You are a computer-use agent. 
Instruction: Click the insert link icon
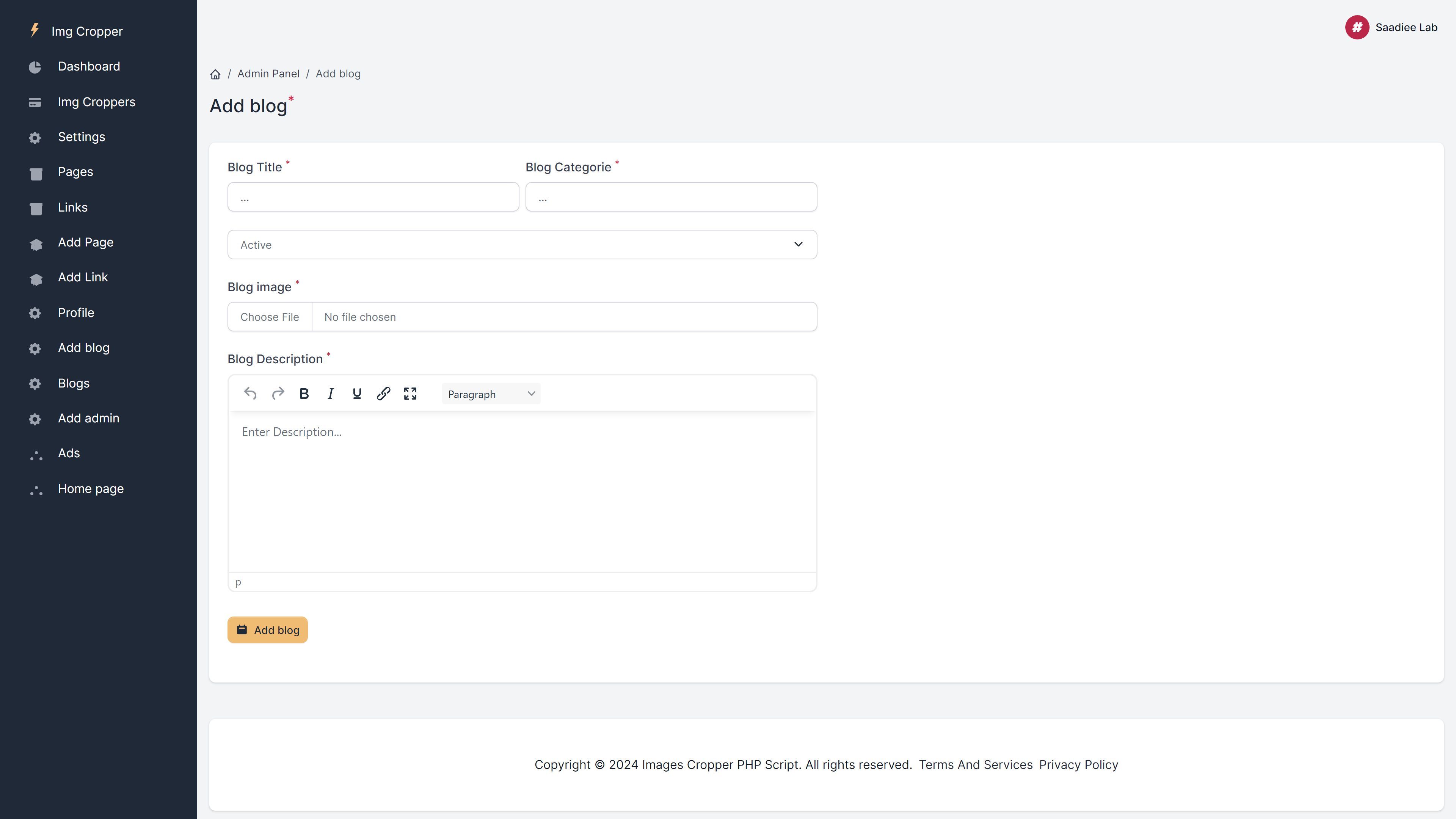tap(383, 394)
